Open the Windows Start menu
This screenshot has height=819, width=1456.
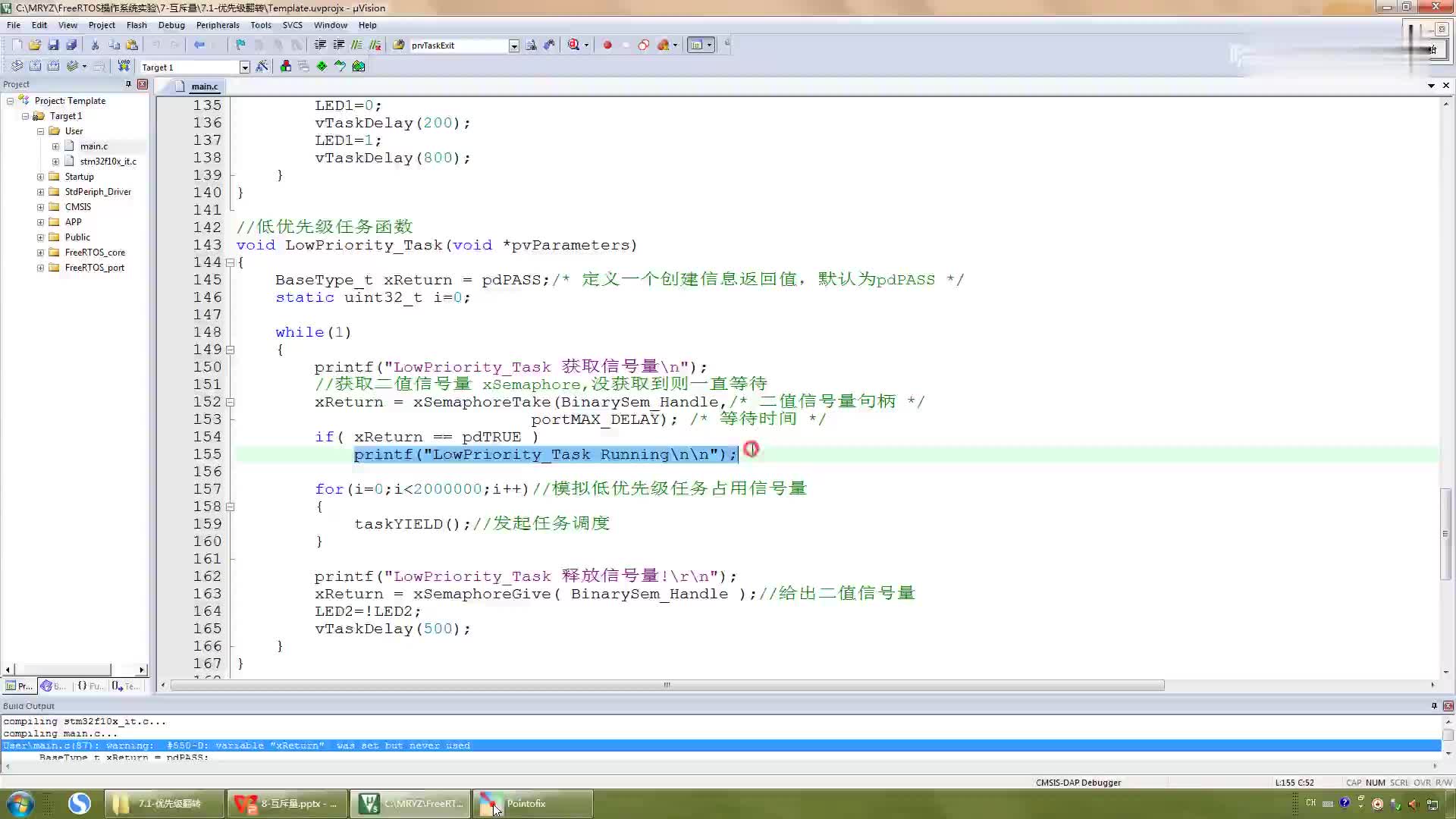[x=20, y=804]
